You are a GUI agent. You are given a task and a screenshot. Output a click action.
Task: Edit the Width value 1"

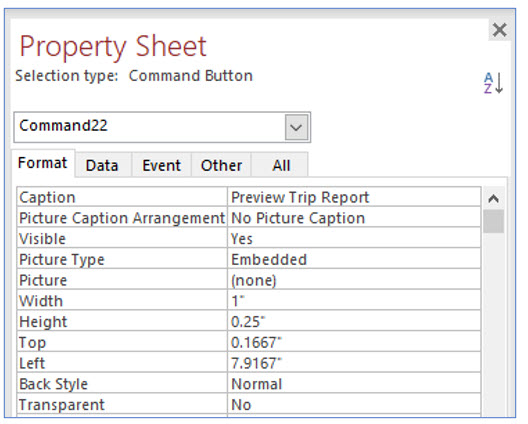tap(354, 301)
